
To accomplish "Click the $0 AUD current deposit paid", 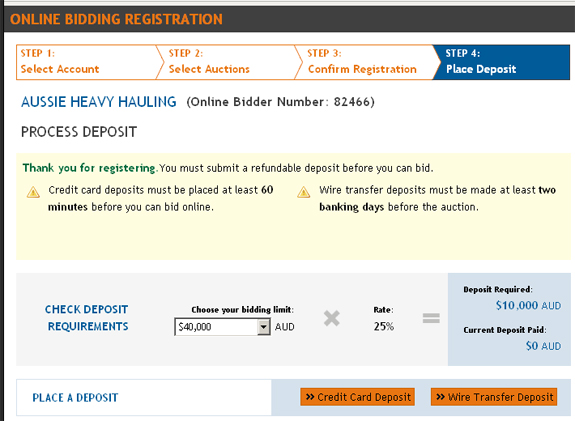I will click(x=543, y=345).
